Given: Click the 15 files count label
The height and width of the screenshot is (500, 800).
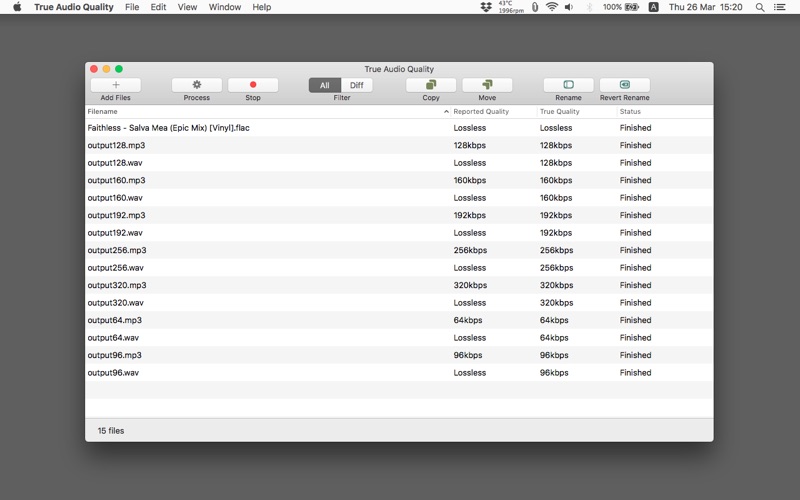Looking at the screenshot, I should coord(111,431).
